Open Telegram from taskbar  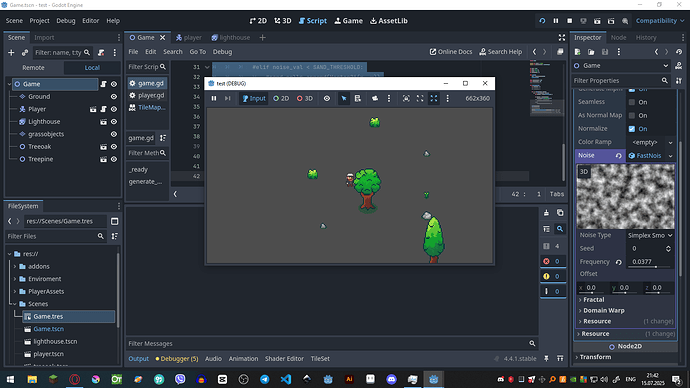coord(264,379)
